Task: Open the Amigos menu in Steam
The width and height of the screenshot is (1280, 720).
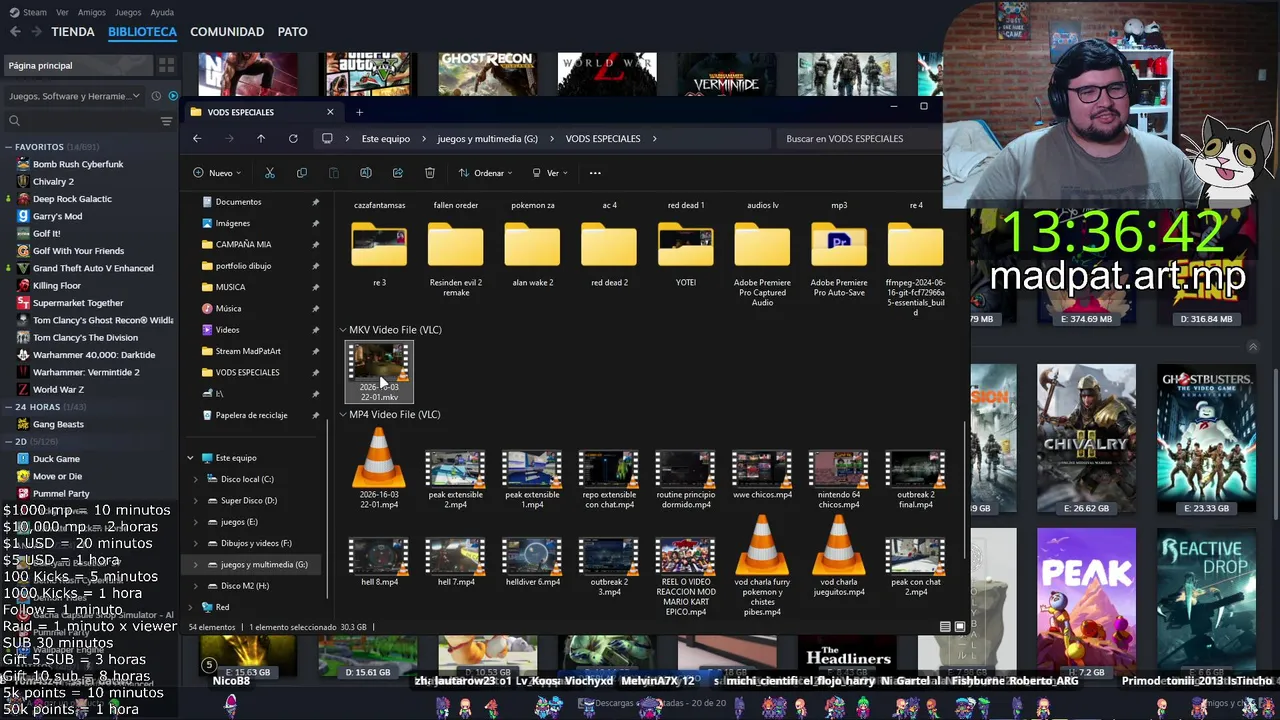Action: [92, 12]
